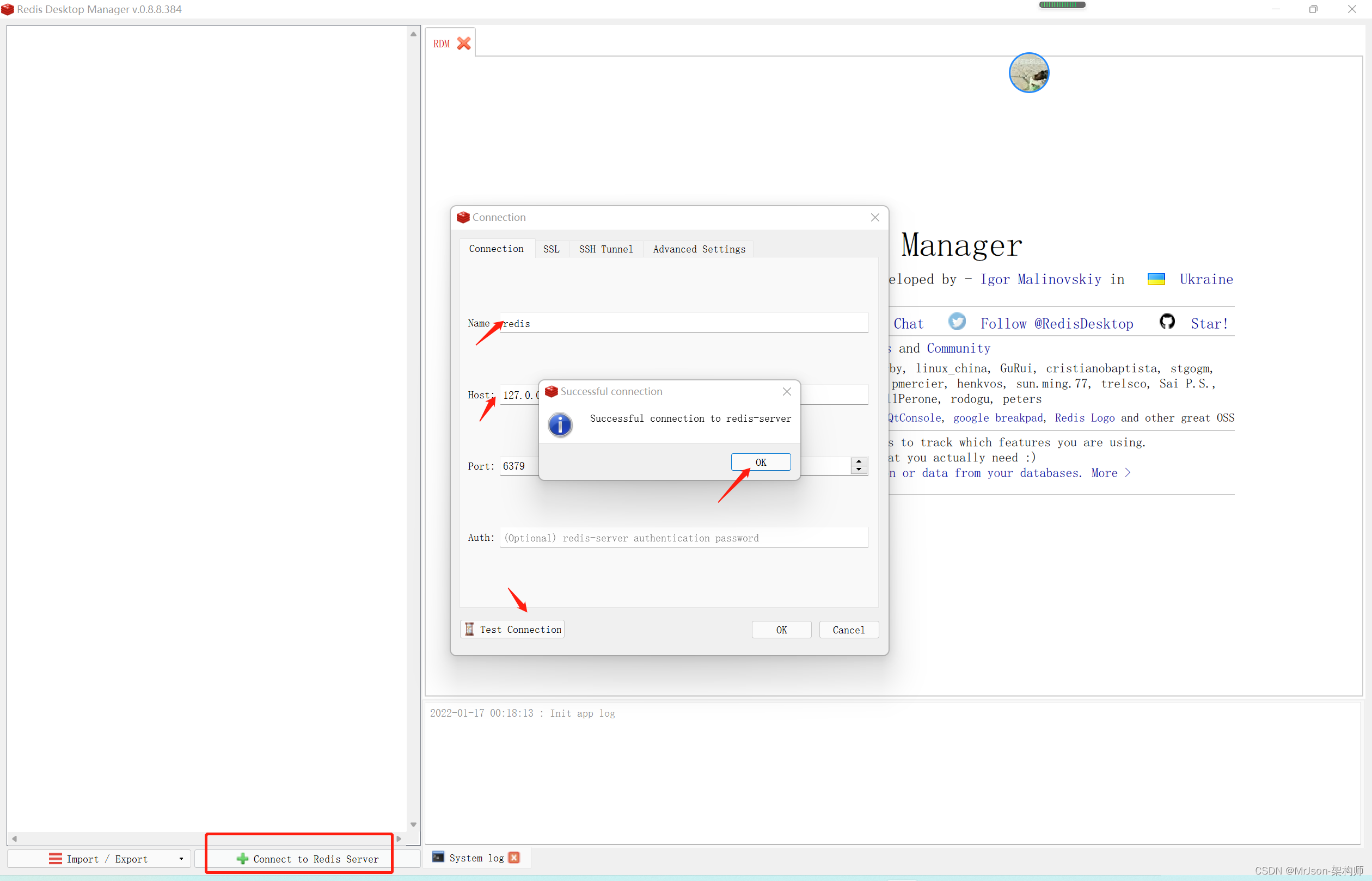Viewport: 1372px width, 881px height.
Task: Click the Redis Desktop Manager title bar icon
Action: [x=8, y=9]
